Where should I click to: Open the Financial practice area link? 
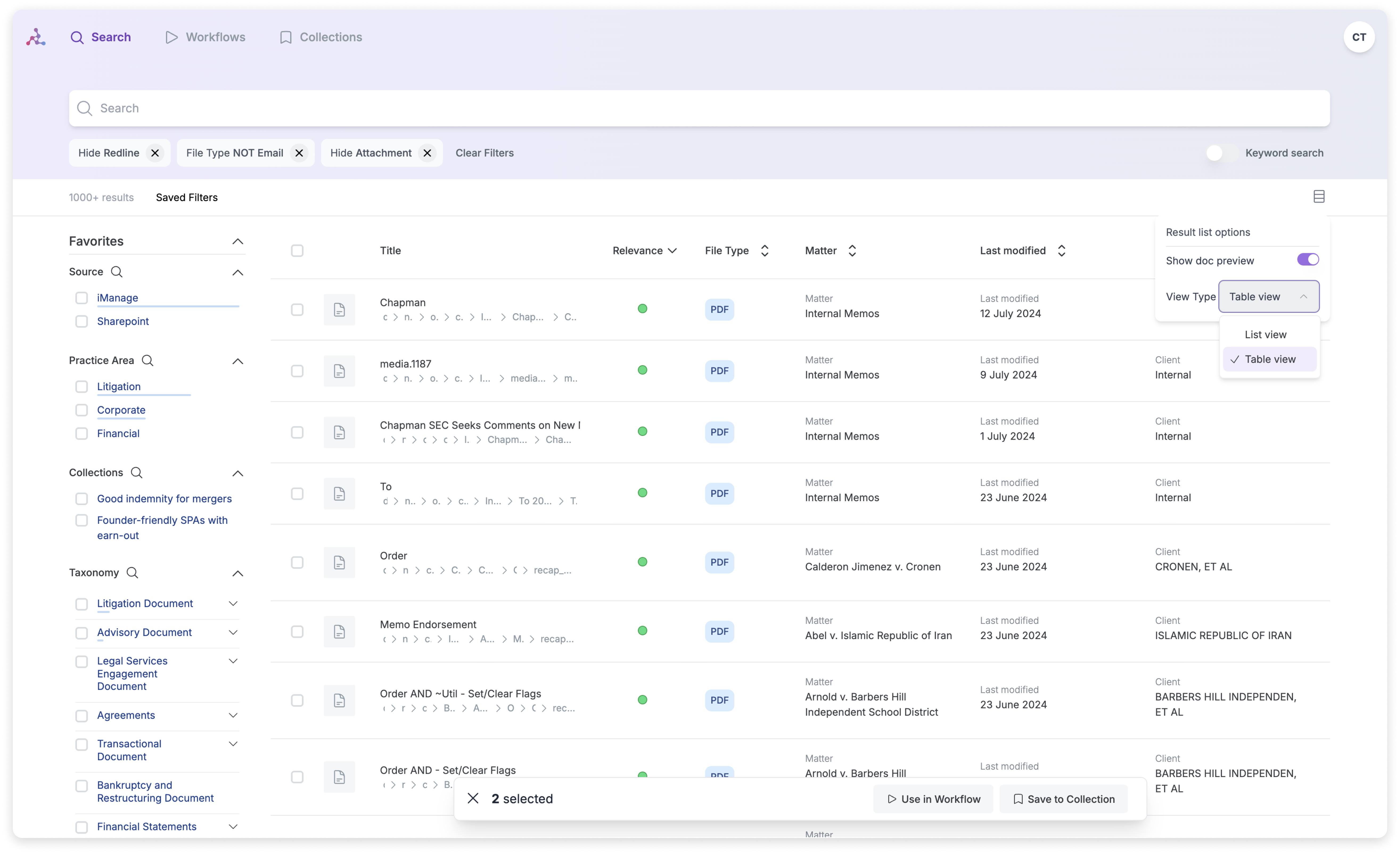pyautogui.click(x=118, y=434)
